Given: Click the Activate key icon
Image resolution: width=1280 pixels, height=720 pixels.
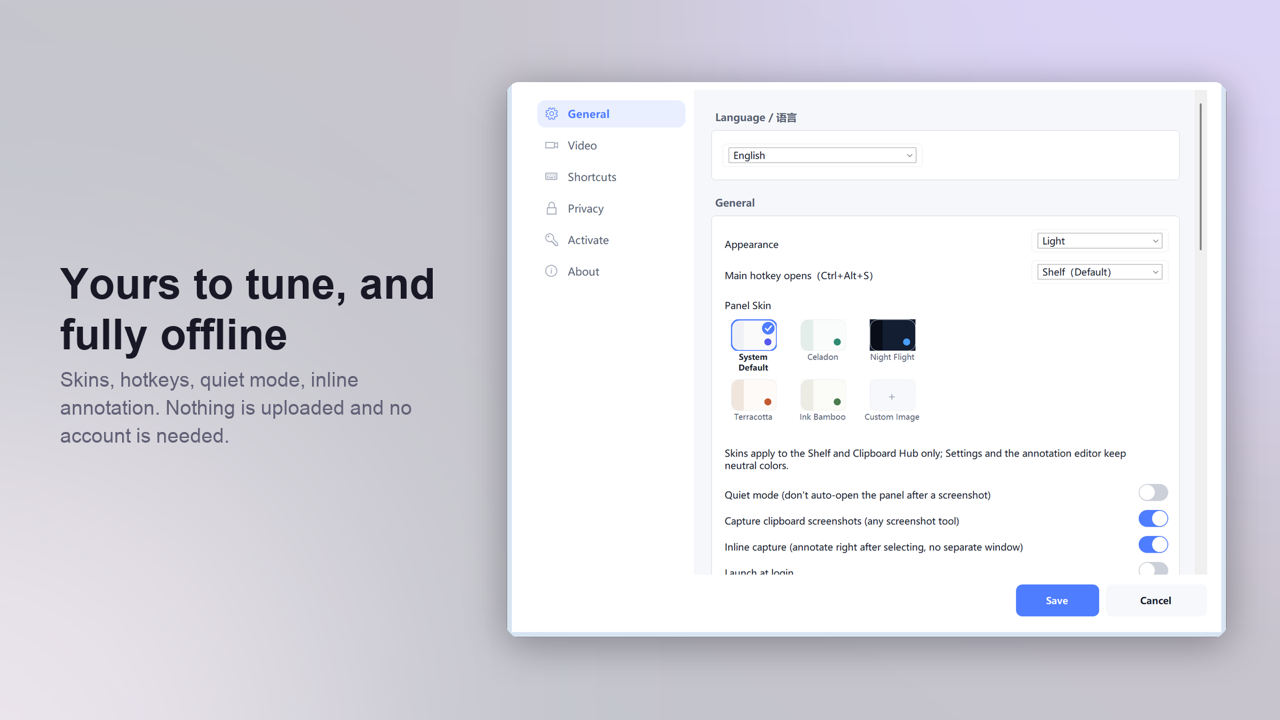Looking at the screenshot, I should pyautogui.click(x=551, y=240).
